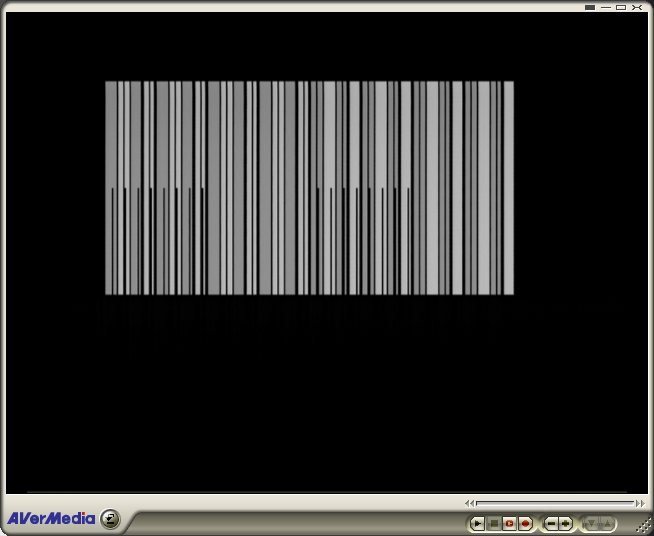
Task: Start the red time-shift playback button
Action: (510, 523)
